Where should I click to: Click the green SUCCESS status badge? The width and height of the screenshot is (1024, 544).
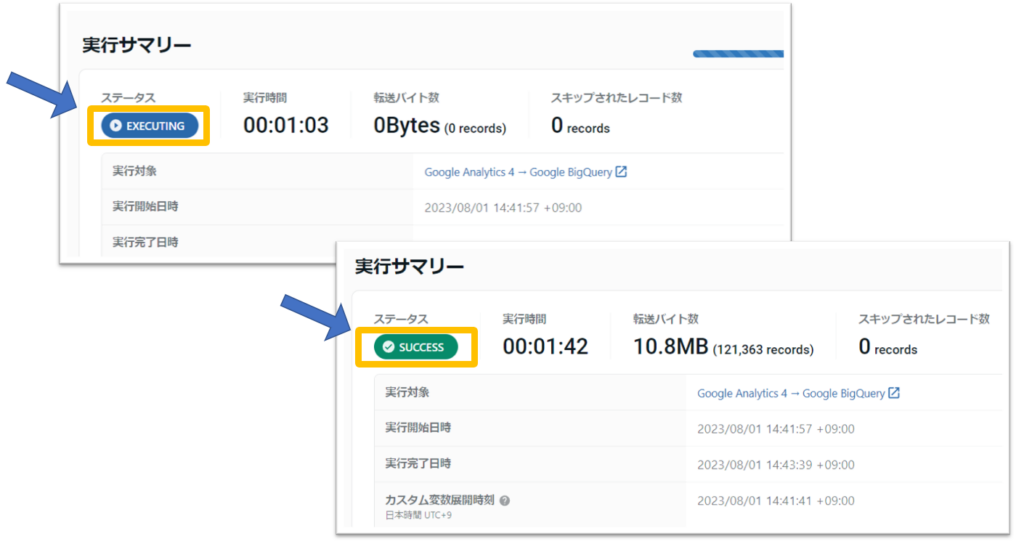point(416,347)
